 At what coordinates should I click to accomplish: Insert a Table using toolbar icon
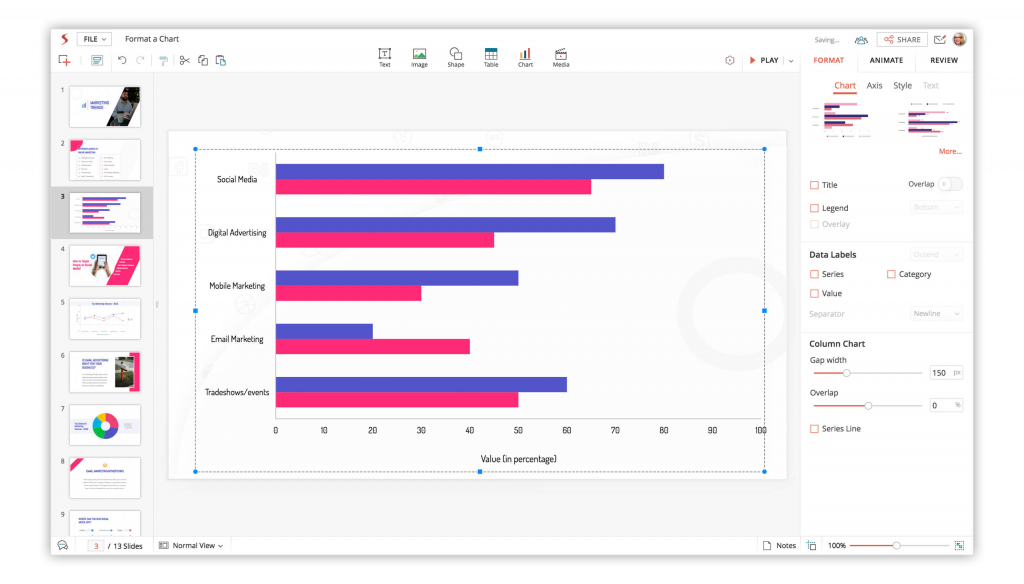click(x=491, y=56)
